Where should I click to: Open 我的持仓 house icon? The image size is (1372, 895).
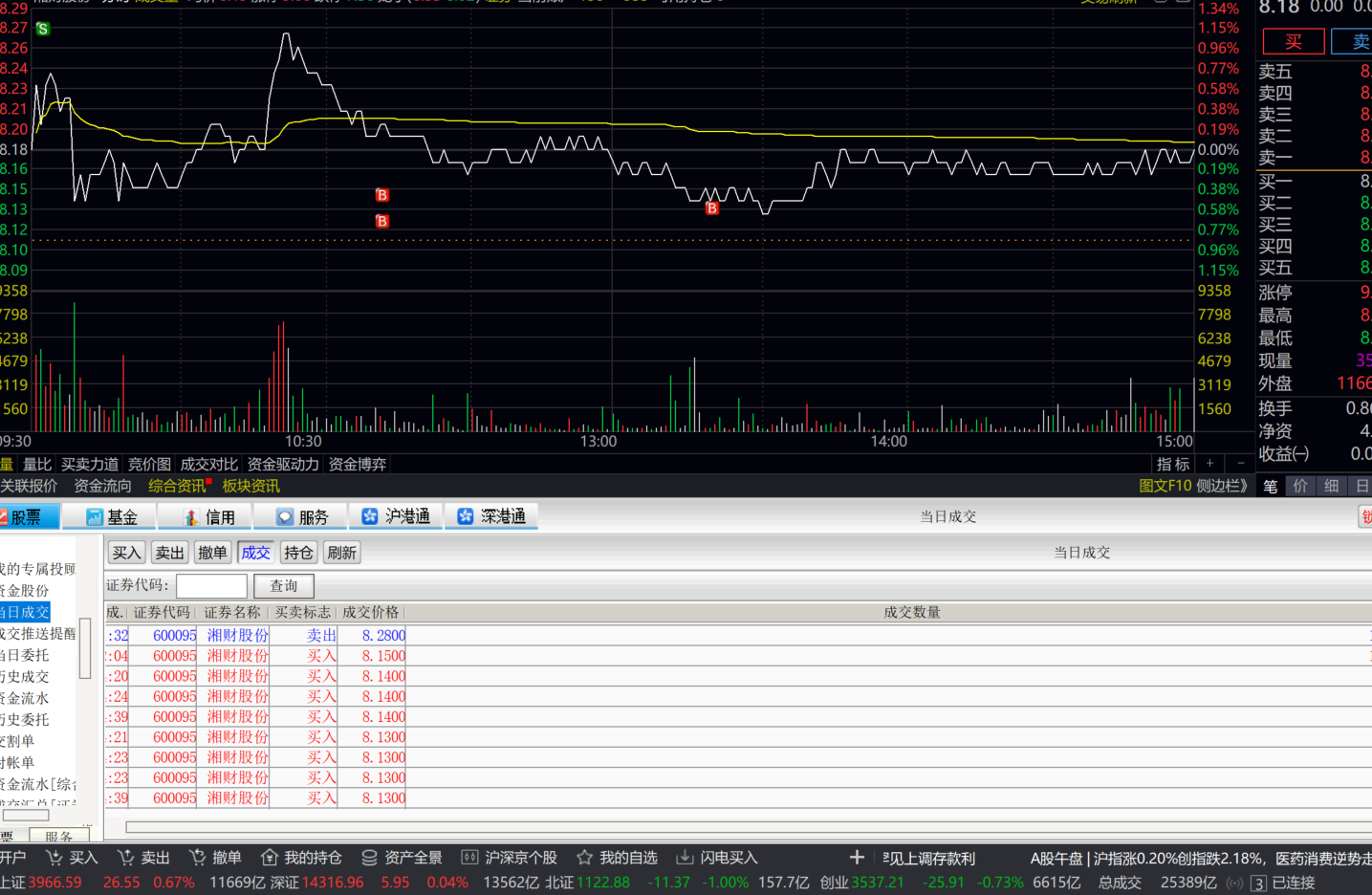pyautogui.click(x=270, y=858)
